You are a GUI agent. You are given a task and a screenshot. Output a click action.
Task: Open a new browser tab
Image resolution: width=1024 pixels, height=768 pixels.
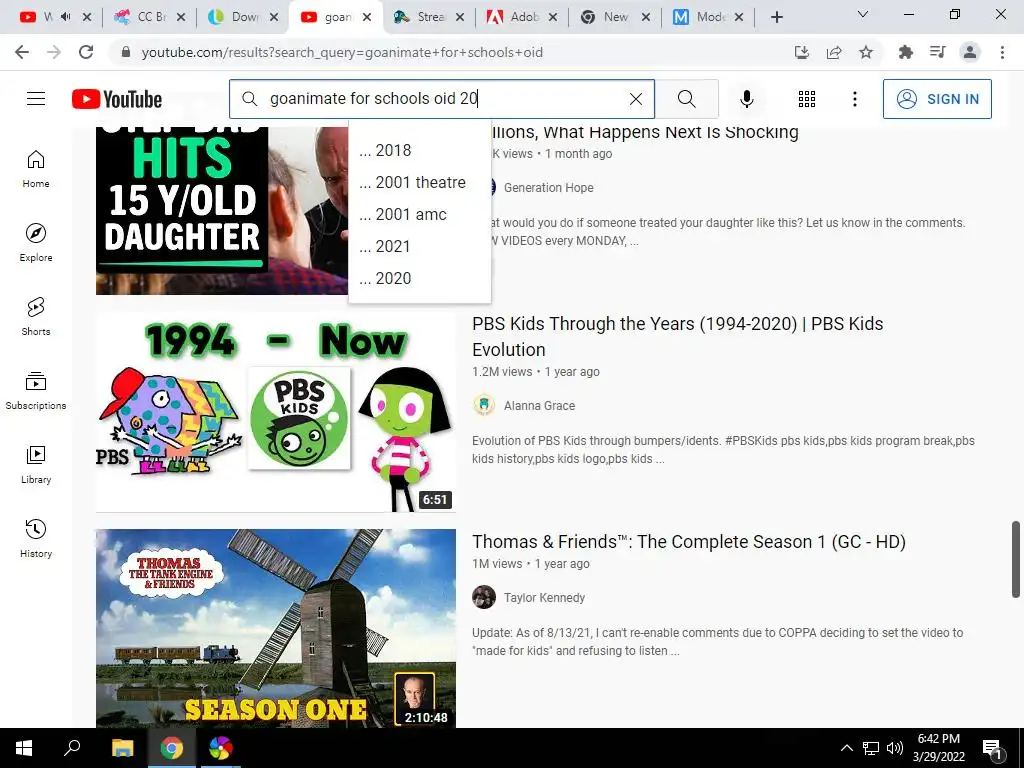pyautogui.click(x=776, y=17)
